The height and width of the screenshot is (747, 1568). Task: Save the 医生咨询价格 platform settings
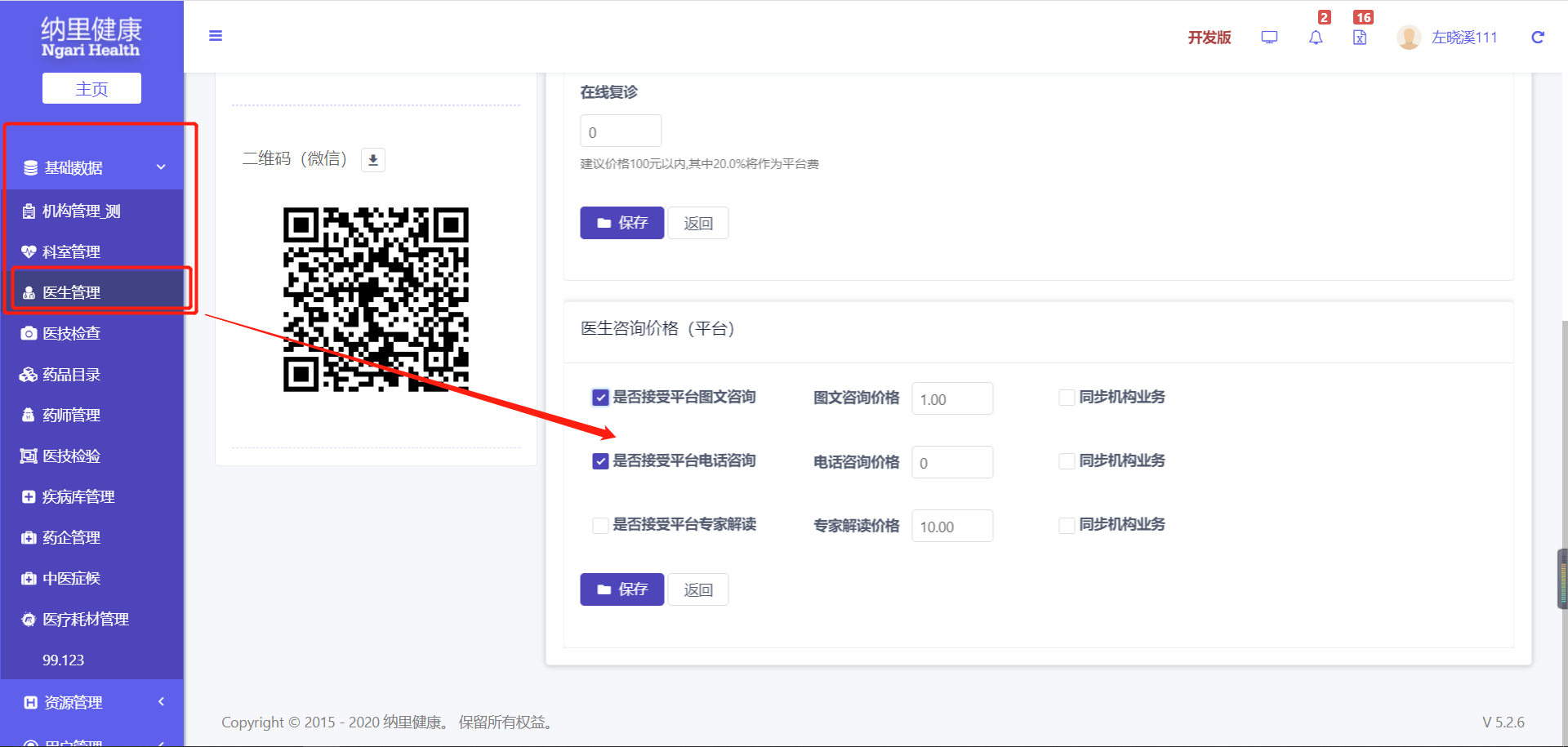[x=621, y=589]
